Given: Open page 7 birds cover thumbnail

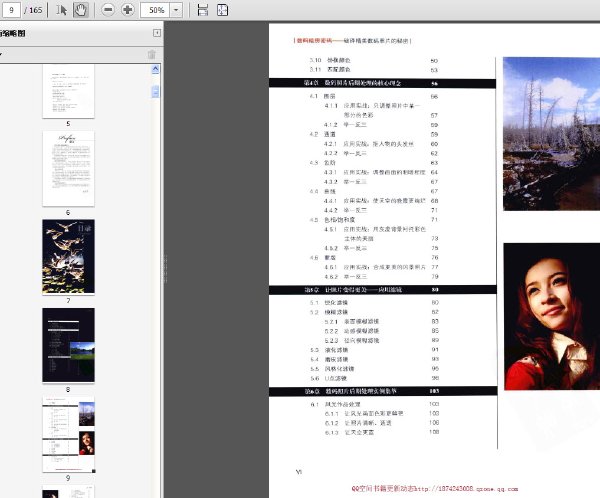Looking at the screenshot, I should pos(68,256).
